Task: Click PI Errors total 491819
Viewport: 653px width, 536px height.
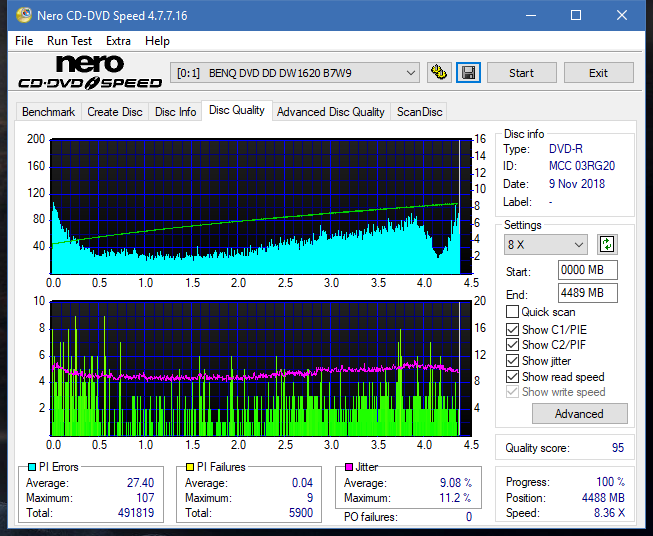Action: coord(136,513)
